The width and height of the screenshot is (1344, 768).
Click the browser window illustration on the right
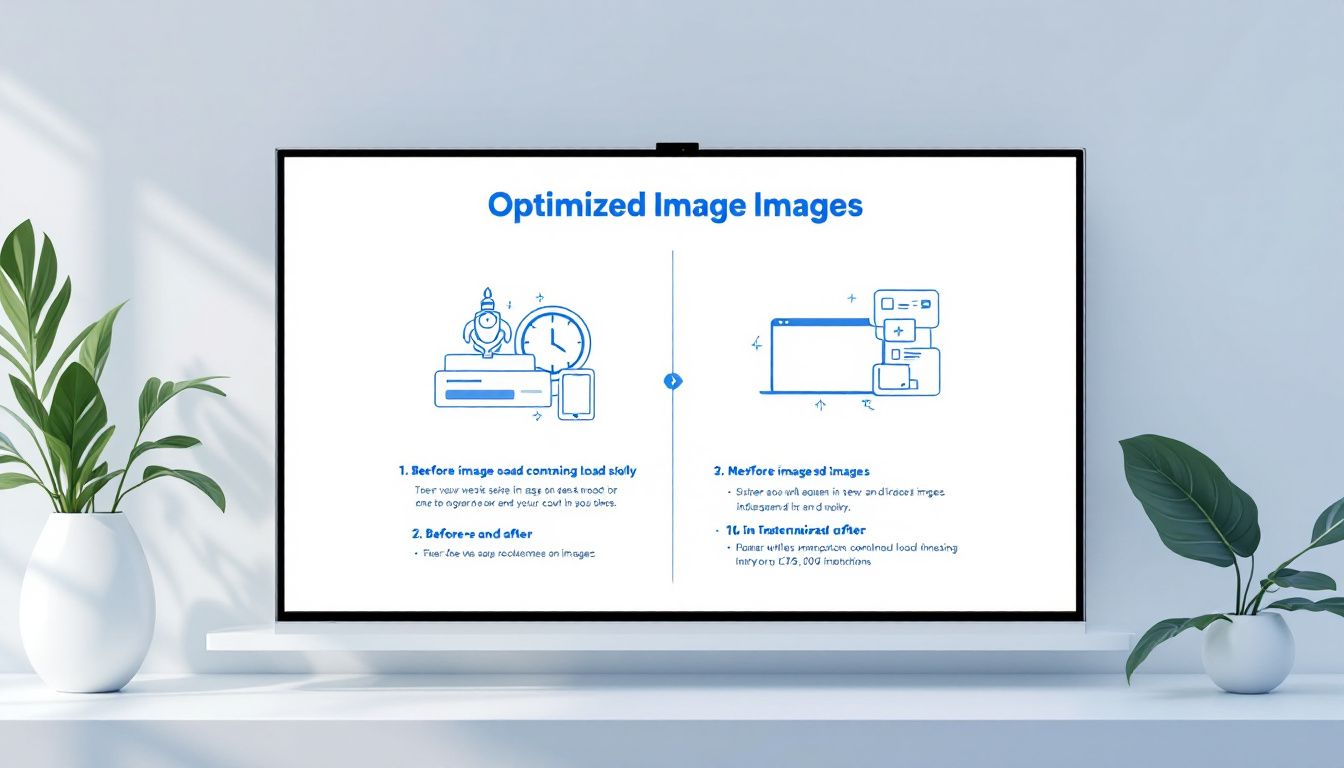[x=820, y=356]
